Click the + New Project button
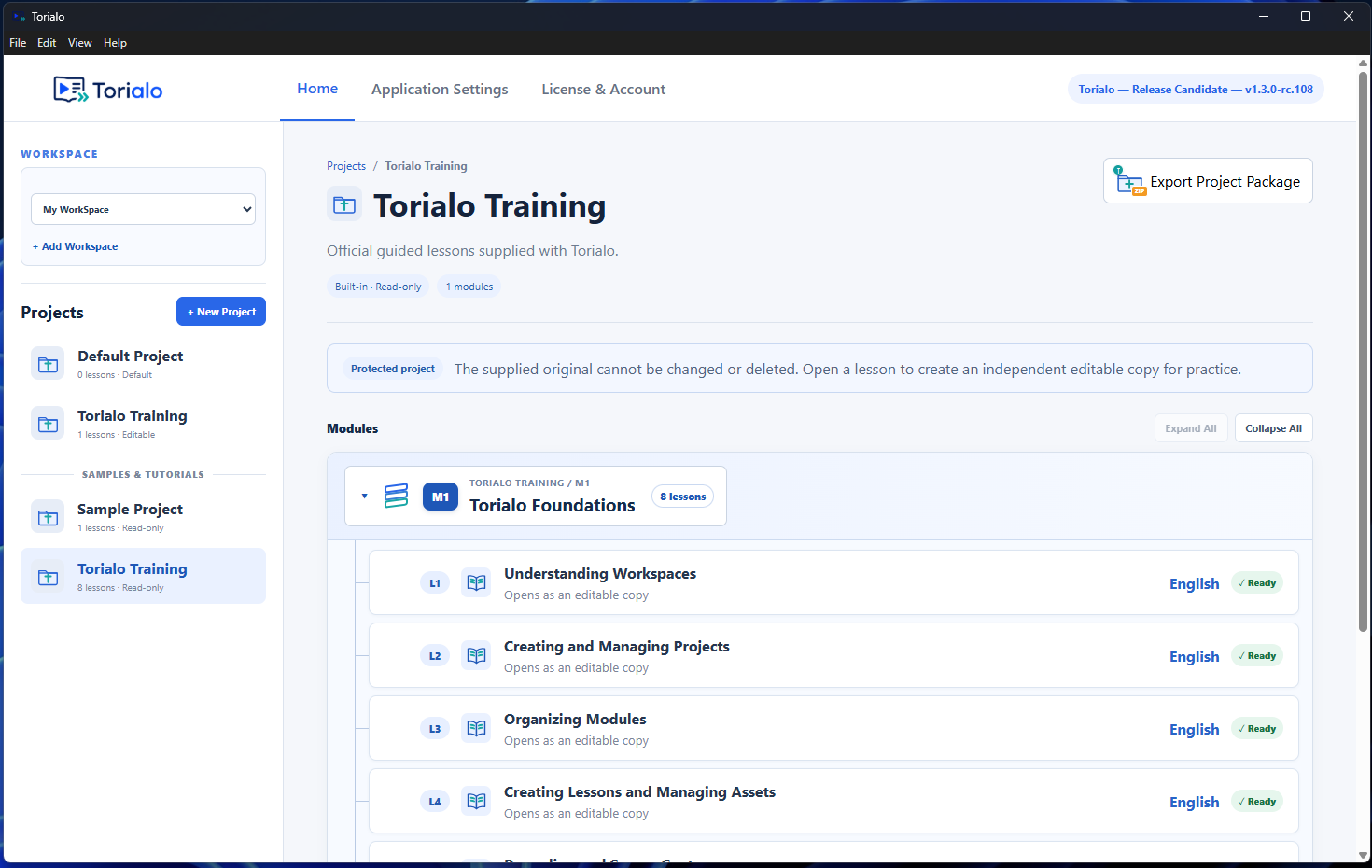This screenshot has height=868, width=1372. [x=221, y=312]
